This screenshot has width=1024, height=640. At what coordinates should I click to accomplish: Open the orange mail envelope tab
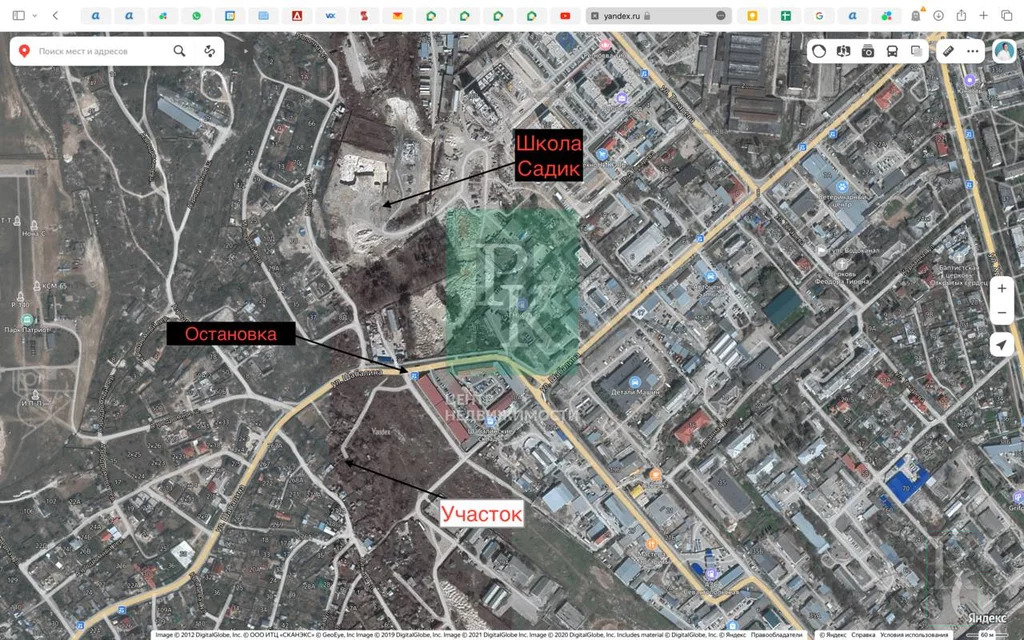pos(398,16)
